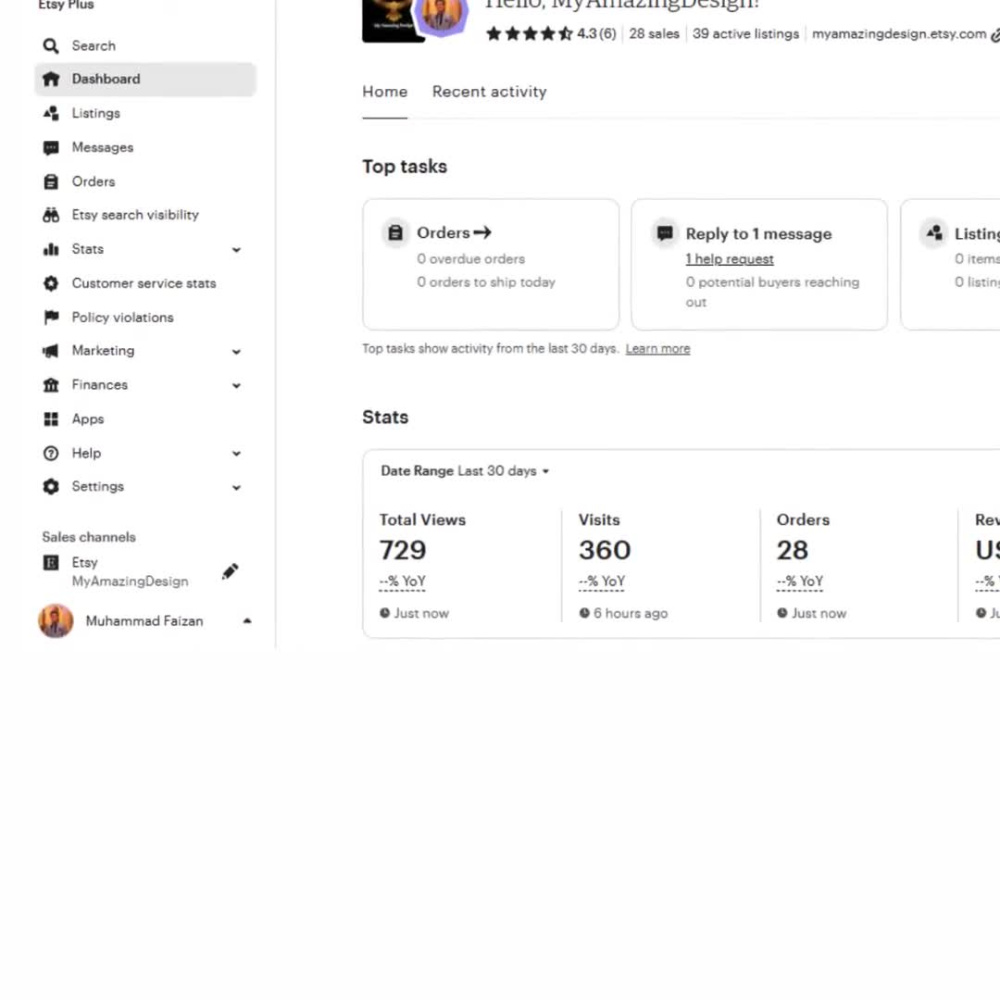Expand the Finances menu chevron
Image resolution: width=1000 pixels, height=1000 pixels.
point(237,386)
